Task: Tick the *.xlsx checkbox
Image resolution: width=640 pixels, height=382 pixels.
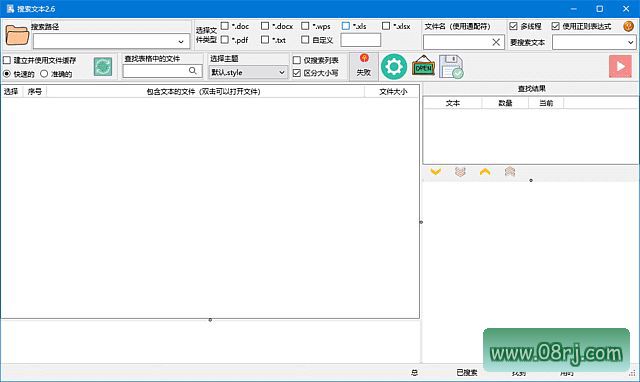Action: 386,26
